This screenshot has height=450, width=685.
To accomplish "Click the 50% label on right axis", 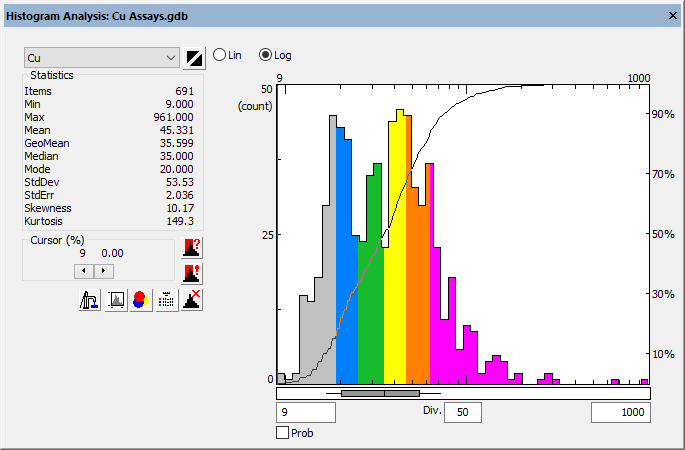I will pyautogui.click(x=663, y=234).
